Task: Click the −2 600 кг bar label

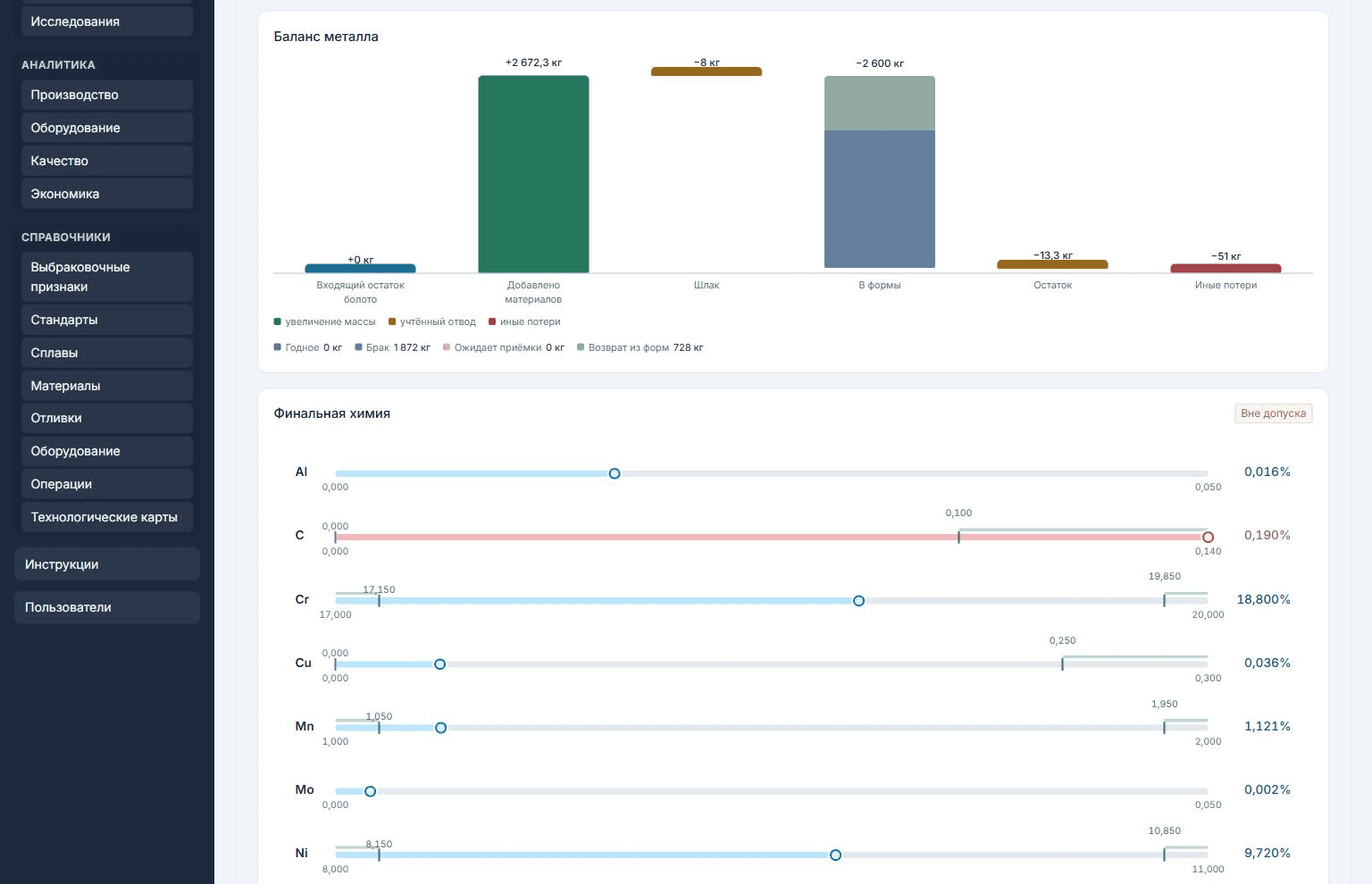Action: click(x=880, y=63)
